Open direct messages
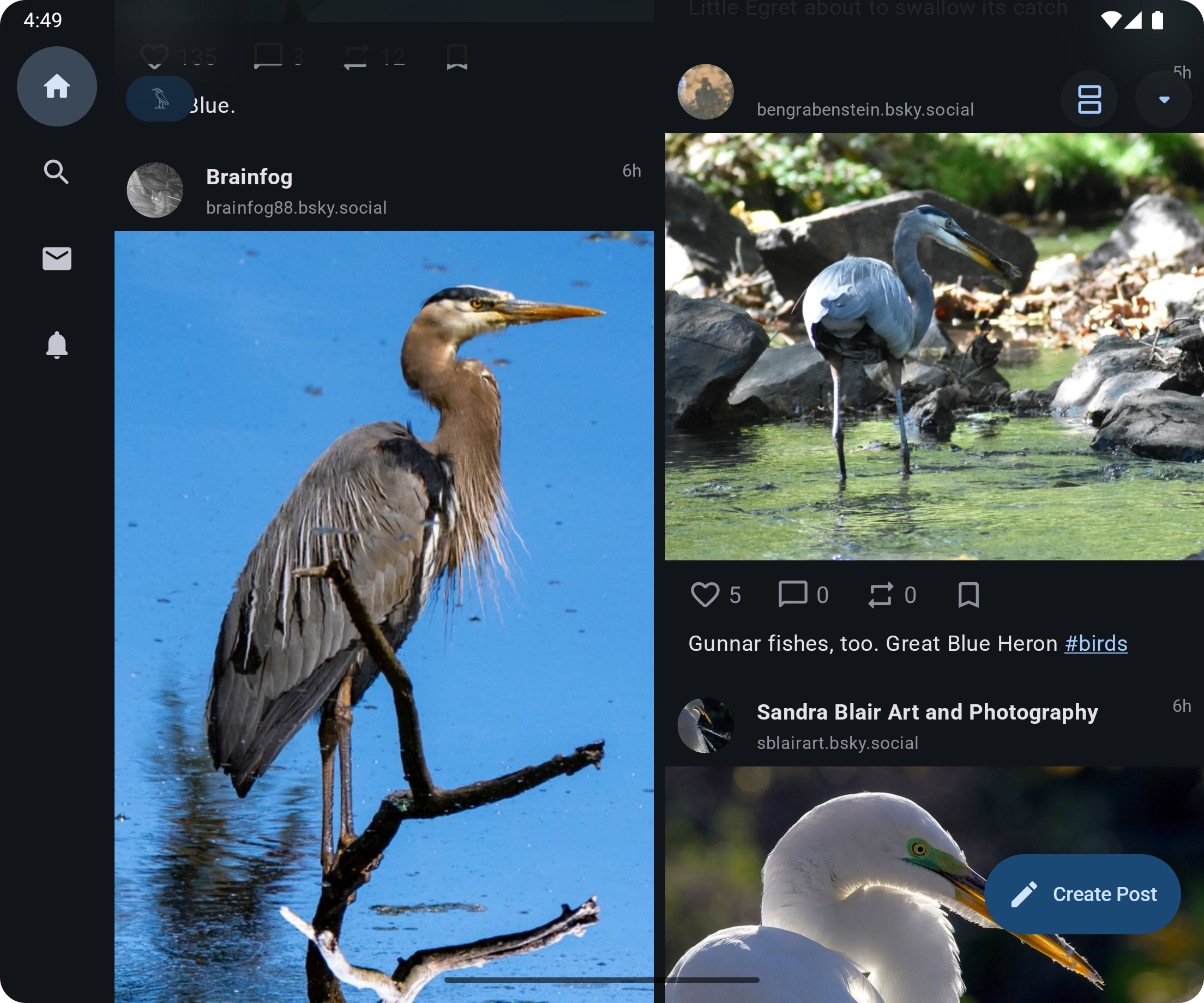1204x1003 pixels. (57, 259)
